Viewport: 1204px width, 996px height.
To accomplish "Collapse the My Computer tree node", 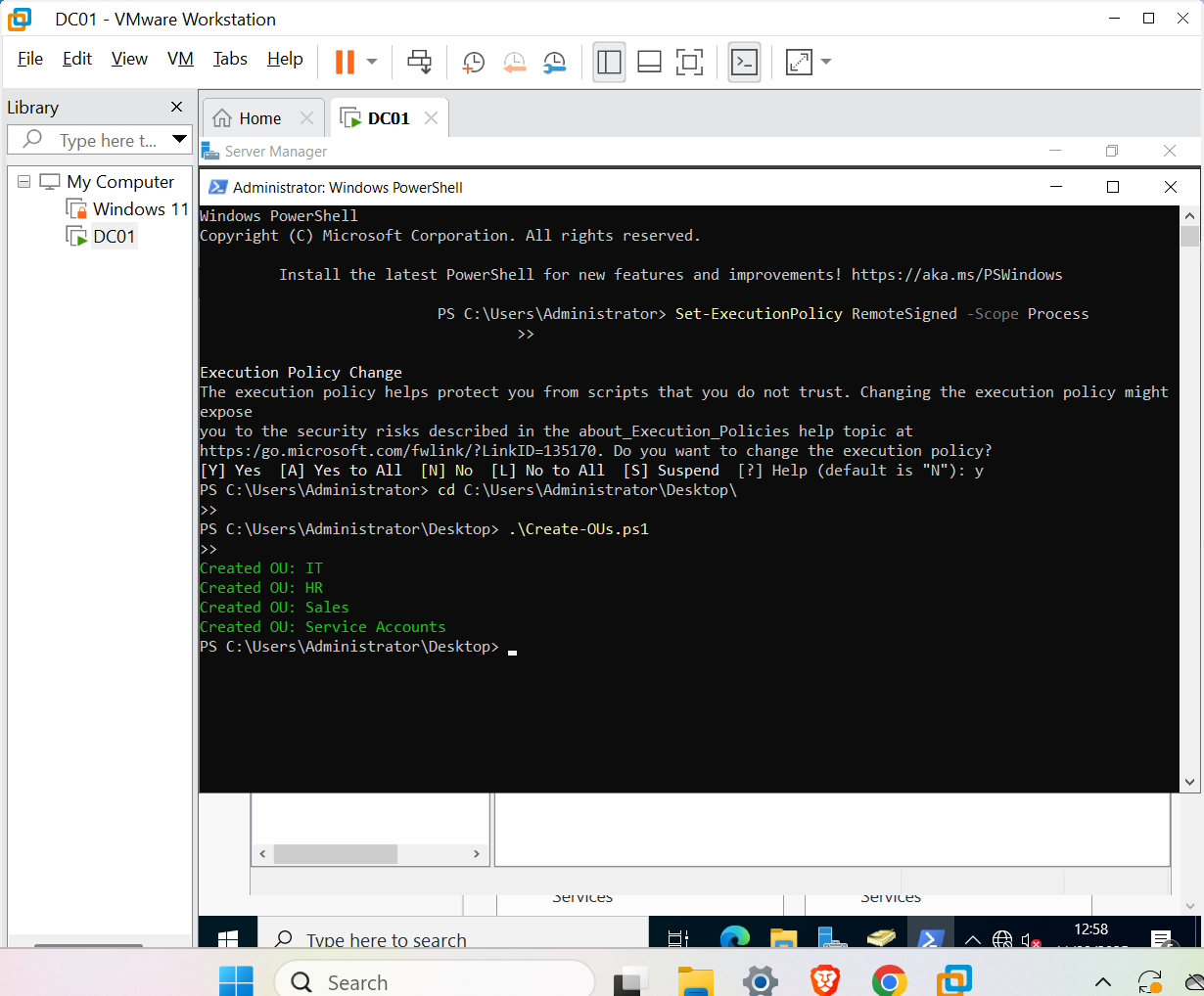I will 23,182.
